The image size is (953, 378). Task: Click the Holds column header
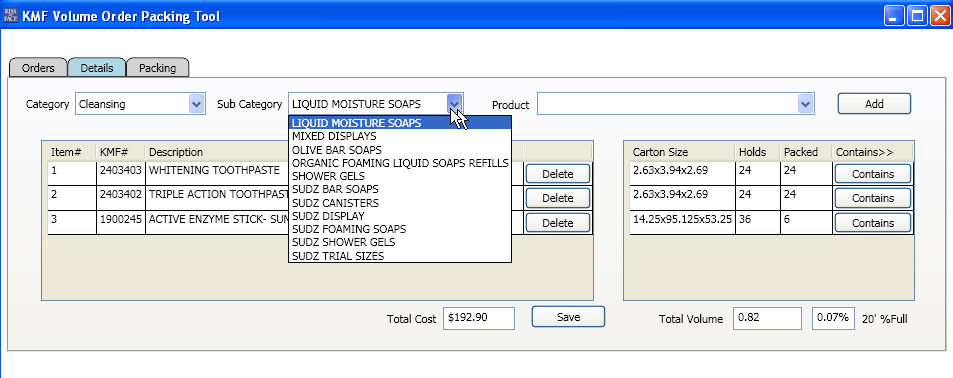tap(757, 152)
